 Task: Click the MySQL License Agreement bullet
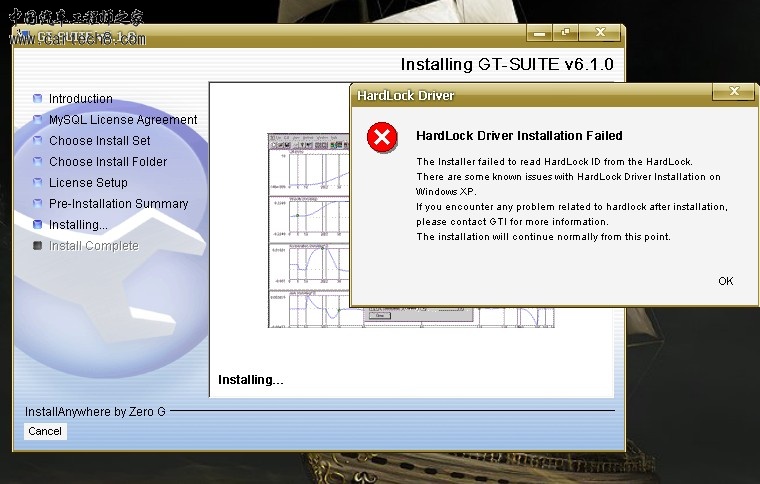38,120
